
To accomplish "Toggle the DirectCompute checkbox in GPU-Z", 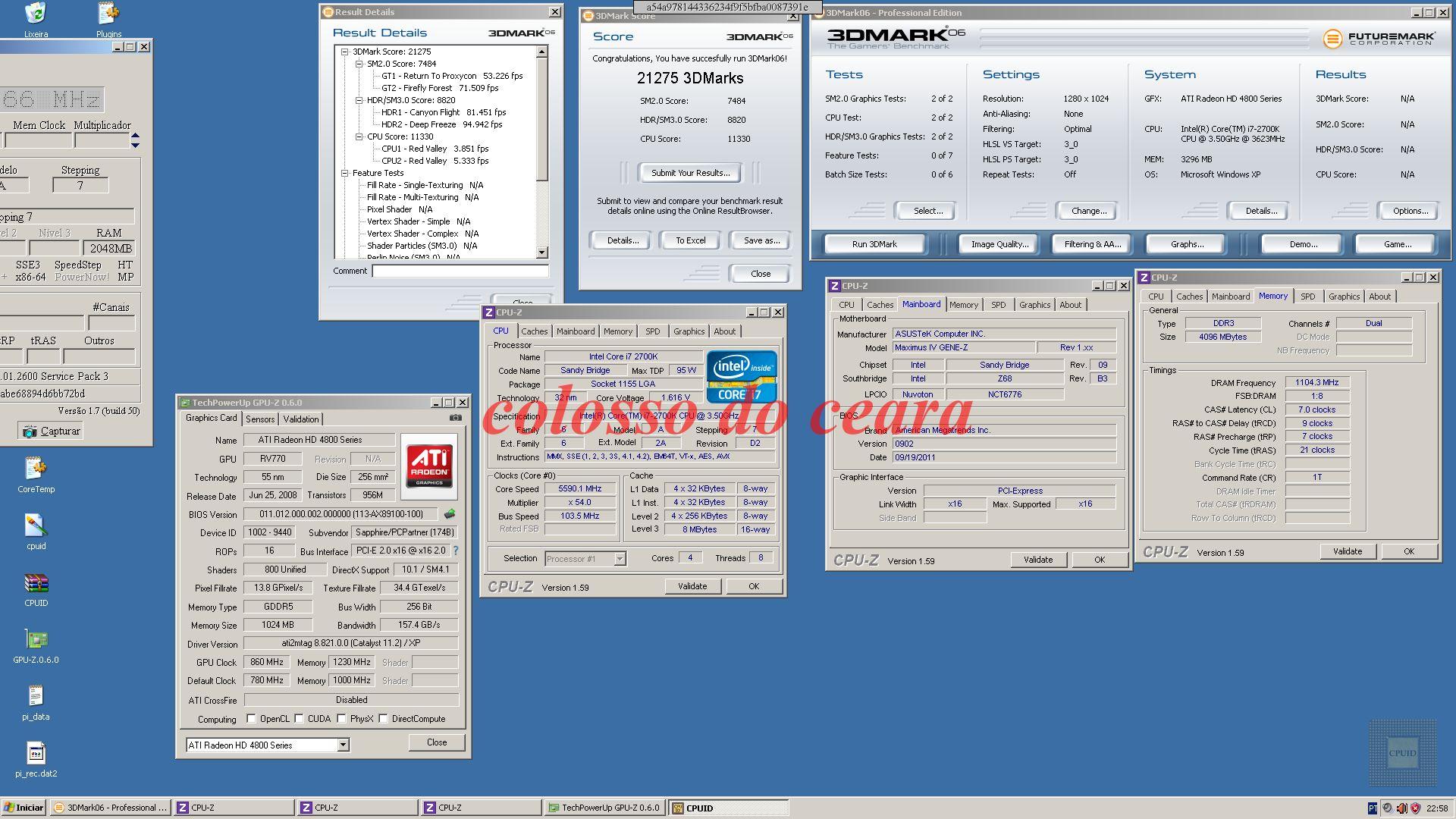I will pyautogui.click(x=383, y=719).
